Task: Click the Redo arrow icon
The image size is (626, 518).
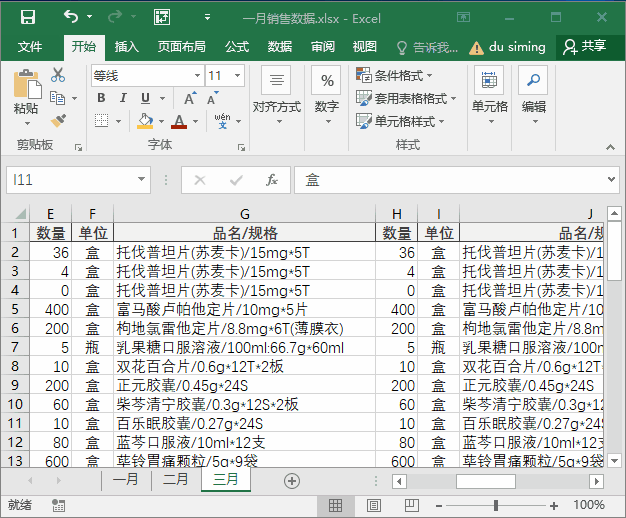Action: [x=115, y=17]
